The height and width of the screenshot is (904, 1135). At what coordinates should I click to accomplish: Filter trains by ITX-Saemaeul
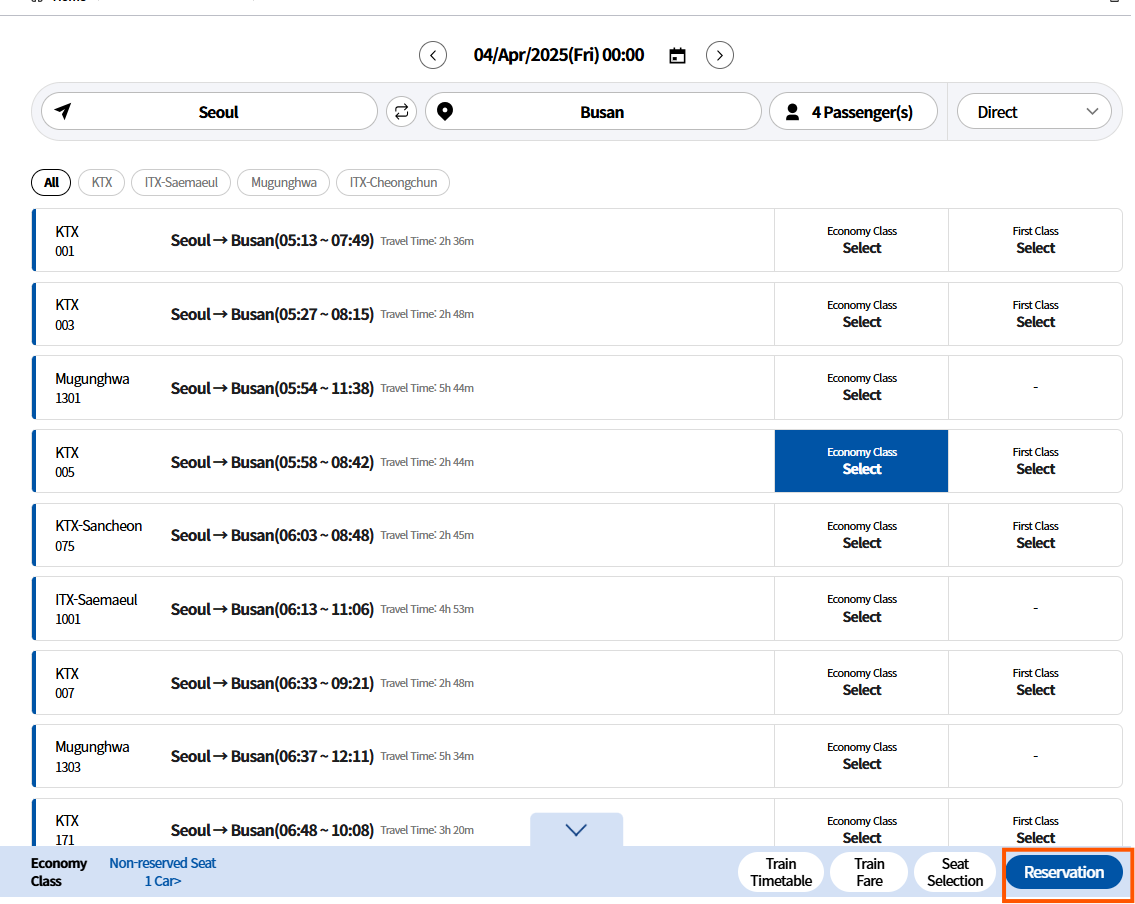[181, 182]
